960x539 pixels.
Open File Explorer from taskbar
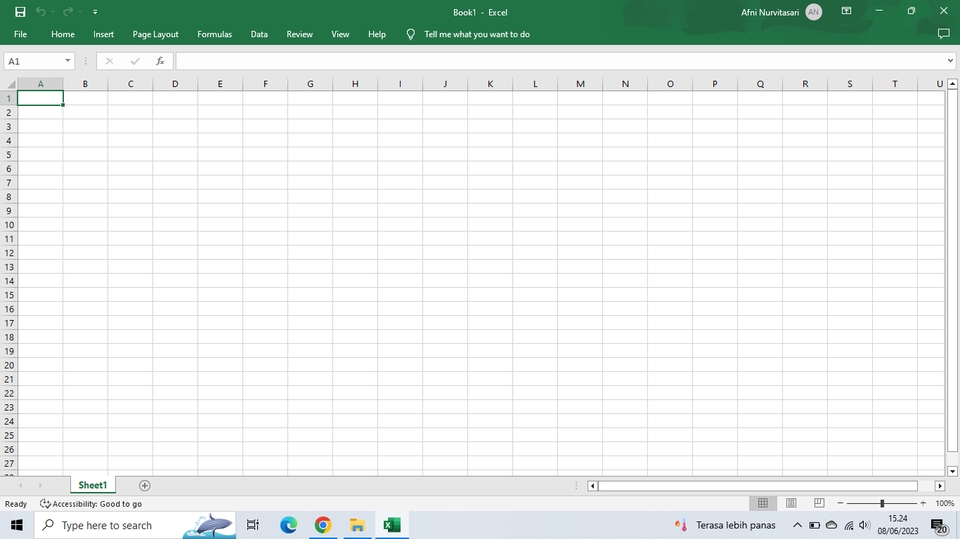tap(357, 525)
